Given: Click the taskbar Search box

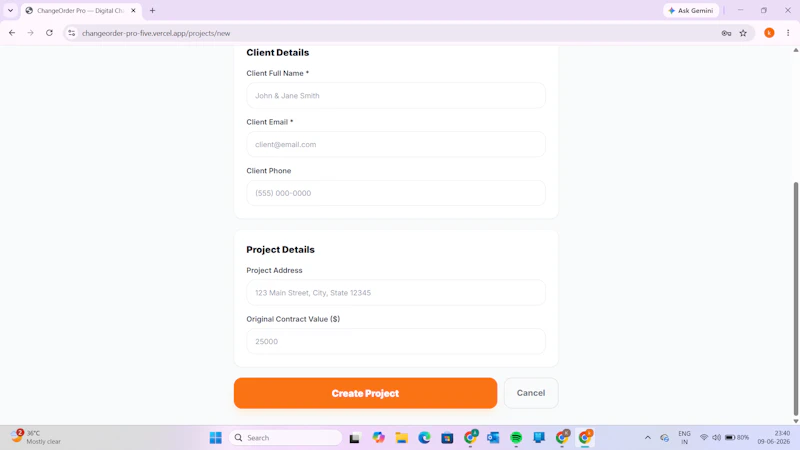Looking at the screenshot, I should [x=286, y=437].
